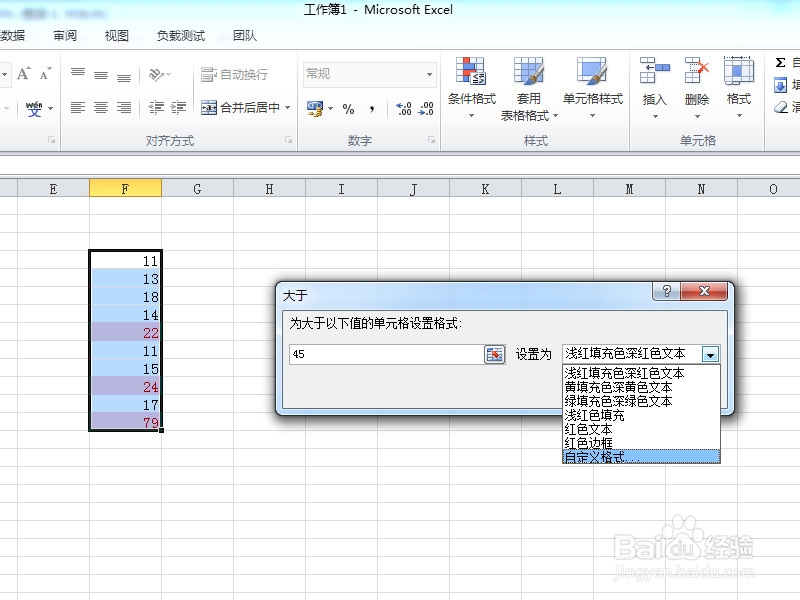Toggle center text alignment
The height and width of the screenshot is (600, 800).
[100, 106]
